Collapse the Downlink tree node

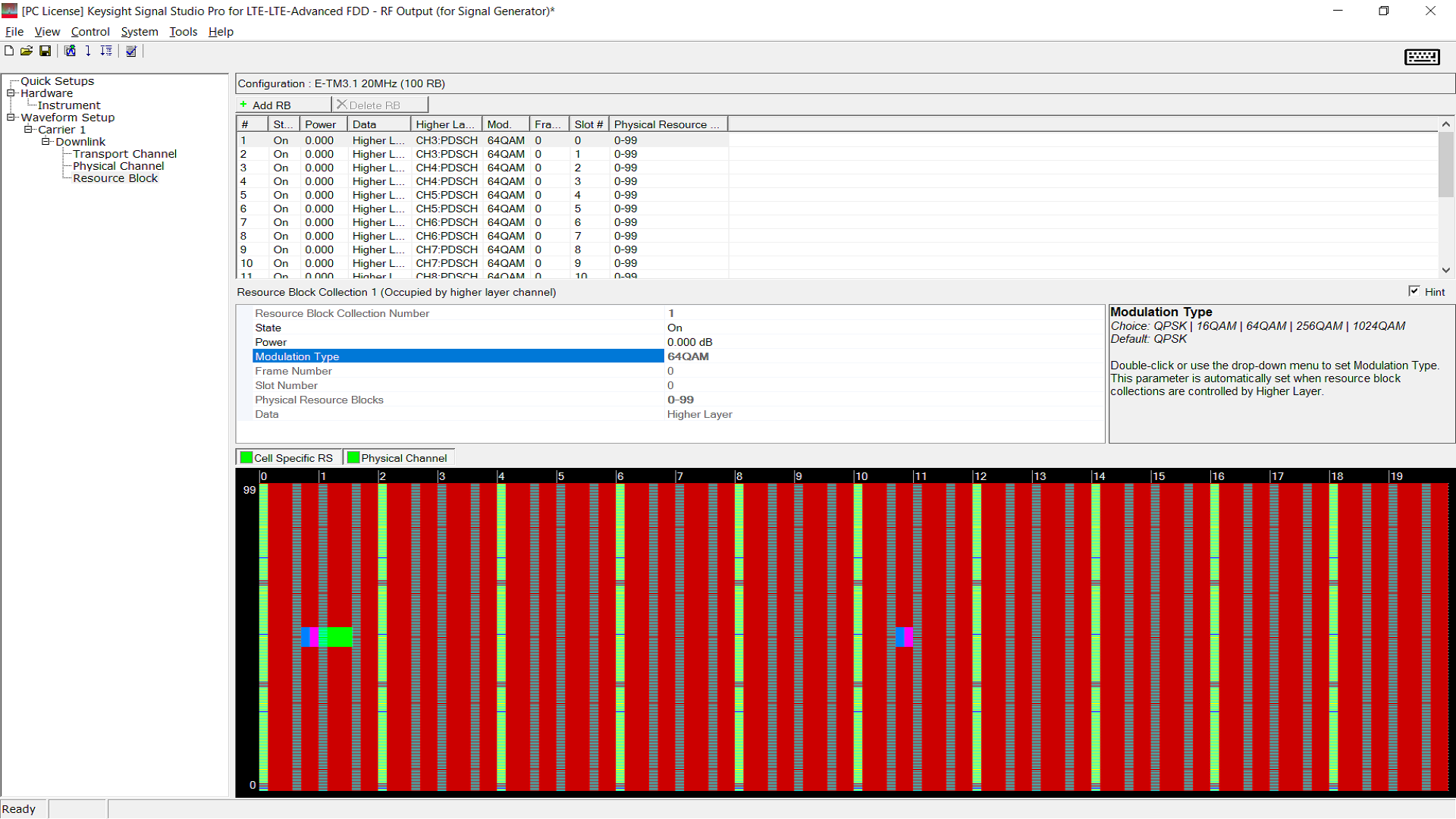click(x=46, y=142)
